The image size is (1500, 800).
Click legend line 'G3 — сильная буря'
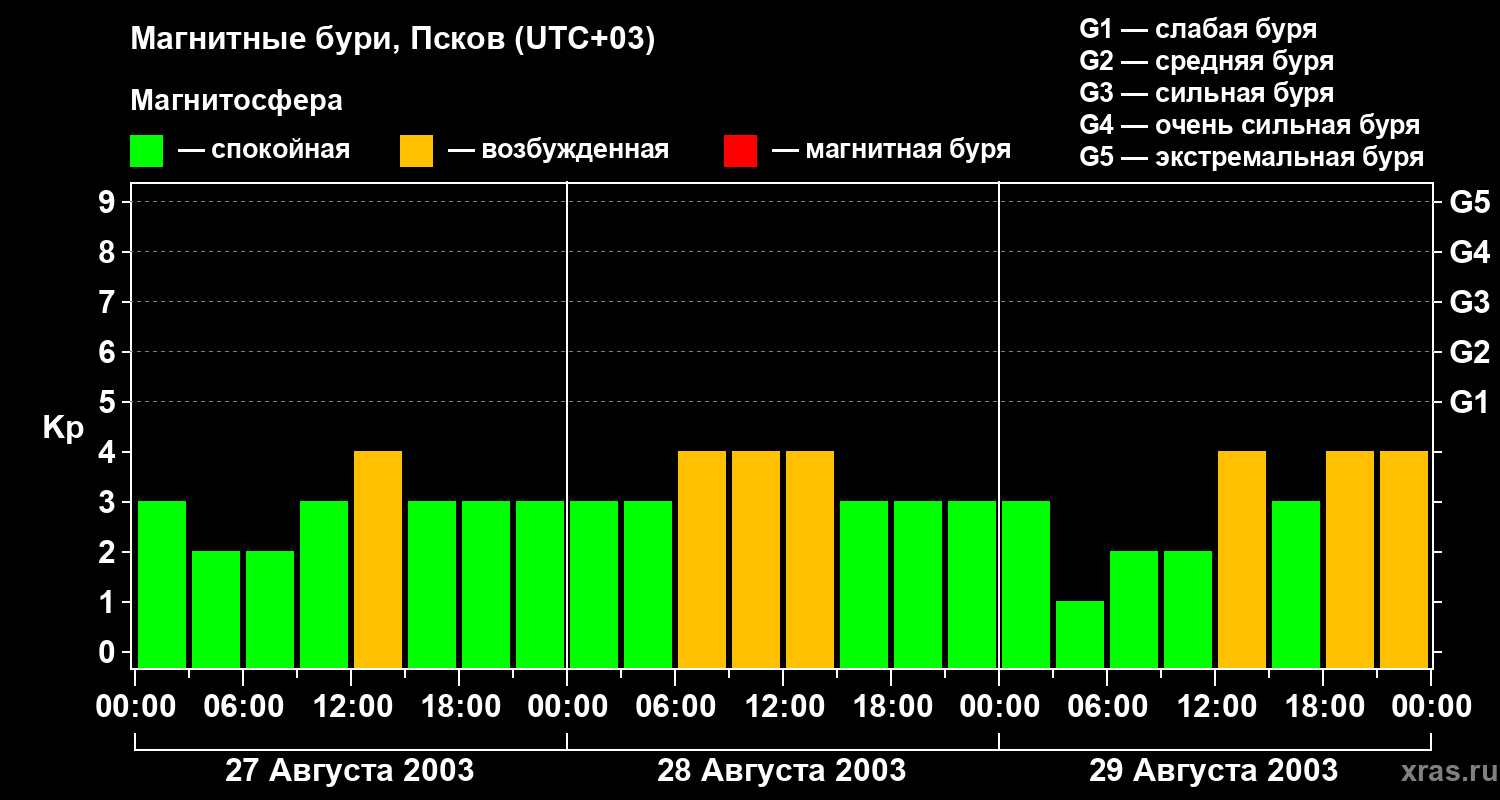[1206, 93]
